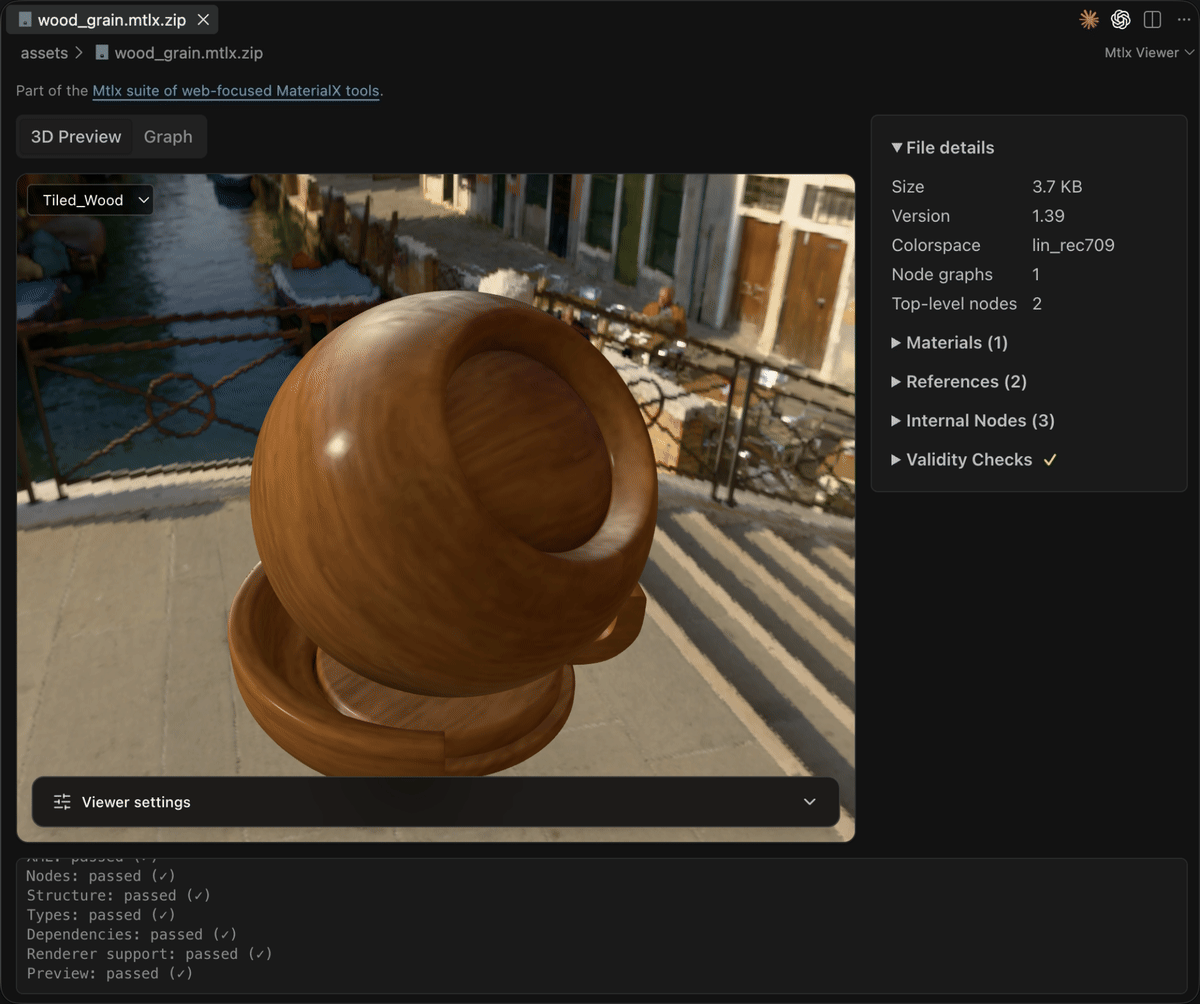Click the Top-level nodes row label
This screenshot has width=1200, height=1004.
coord(954,303)
